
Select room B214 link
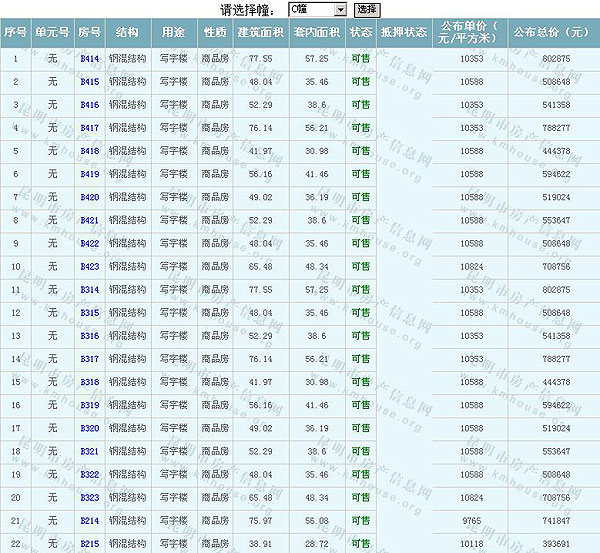pos(89,520)
